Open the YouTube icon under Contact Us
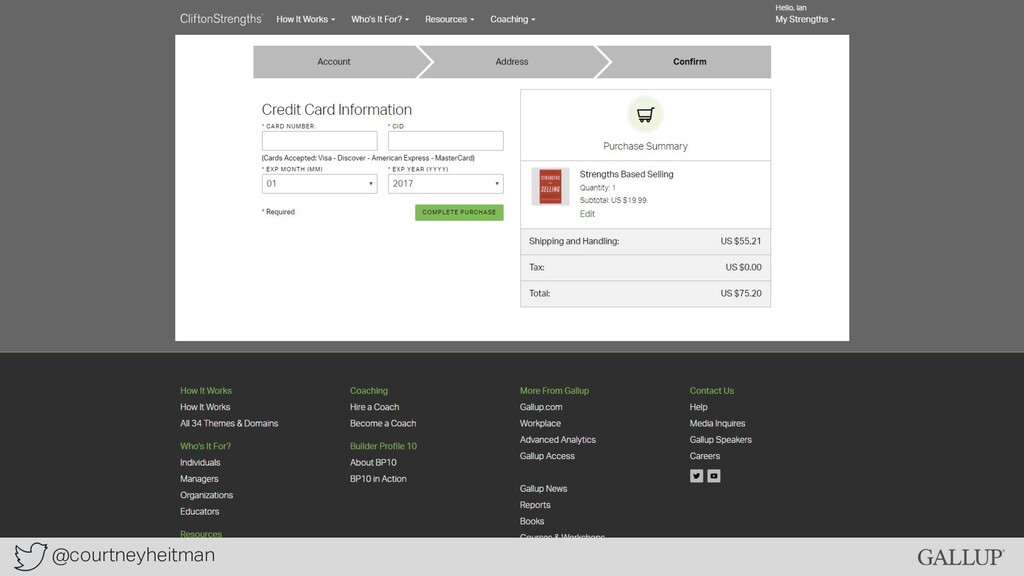This screenshot has height=576, width=1024. point(714,476)
